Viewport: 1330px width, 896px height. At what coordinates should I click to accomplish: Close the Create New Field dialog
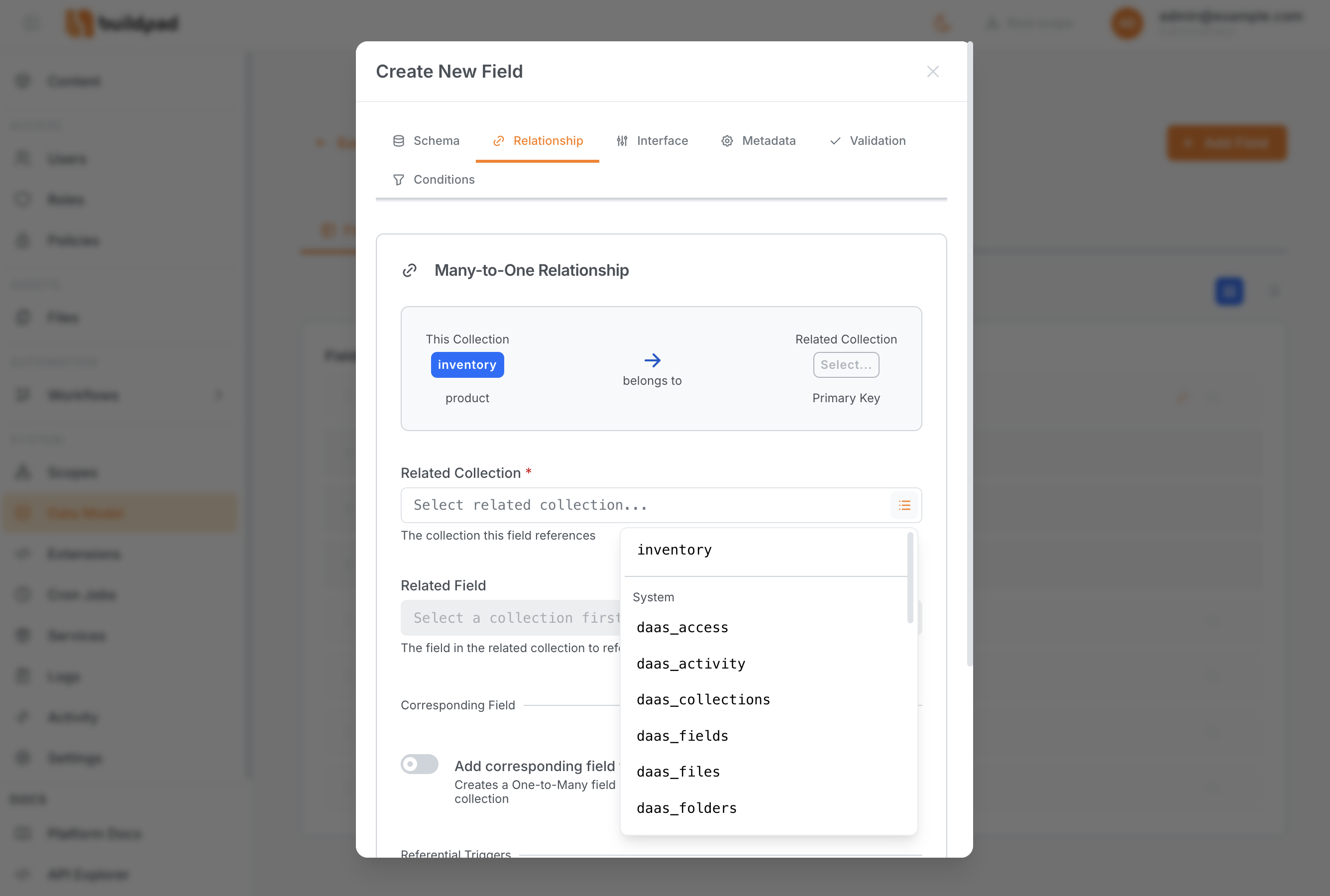tap(932, 71)
